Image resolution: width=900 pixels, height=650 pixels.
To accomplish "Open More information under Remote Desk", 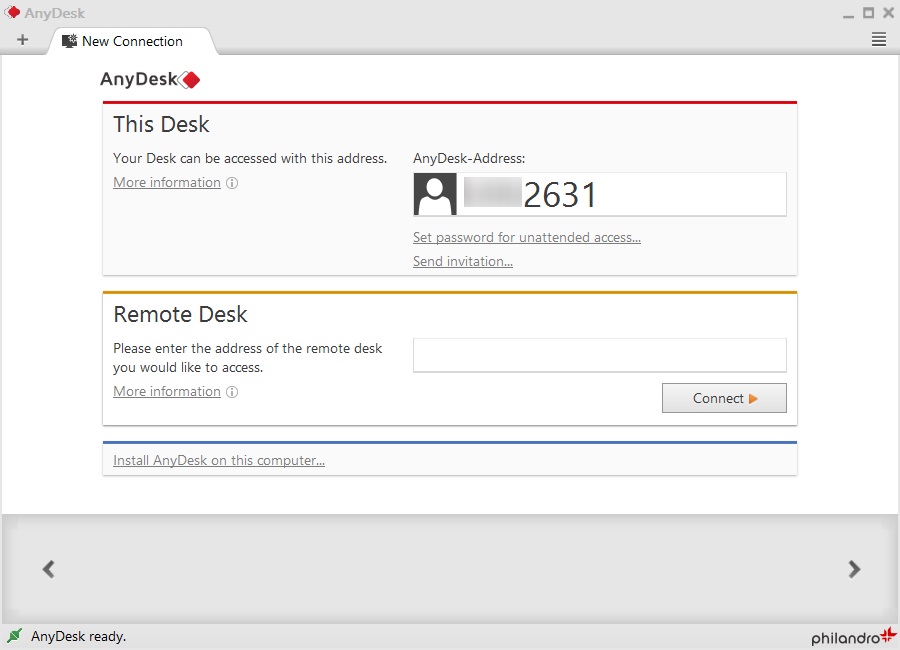I will 167,392.
